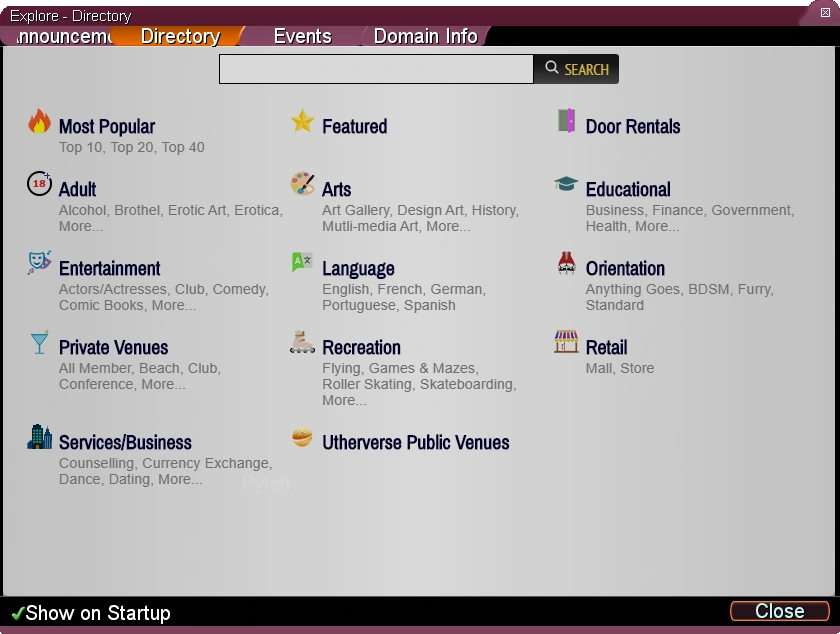This screenshot has height=634, width=840.
Task: Click the flame icon beside Most Popular
Action: [x=39, y=121]
